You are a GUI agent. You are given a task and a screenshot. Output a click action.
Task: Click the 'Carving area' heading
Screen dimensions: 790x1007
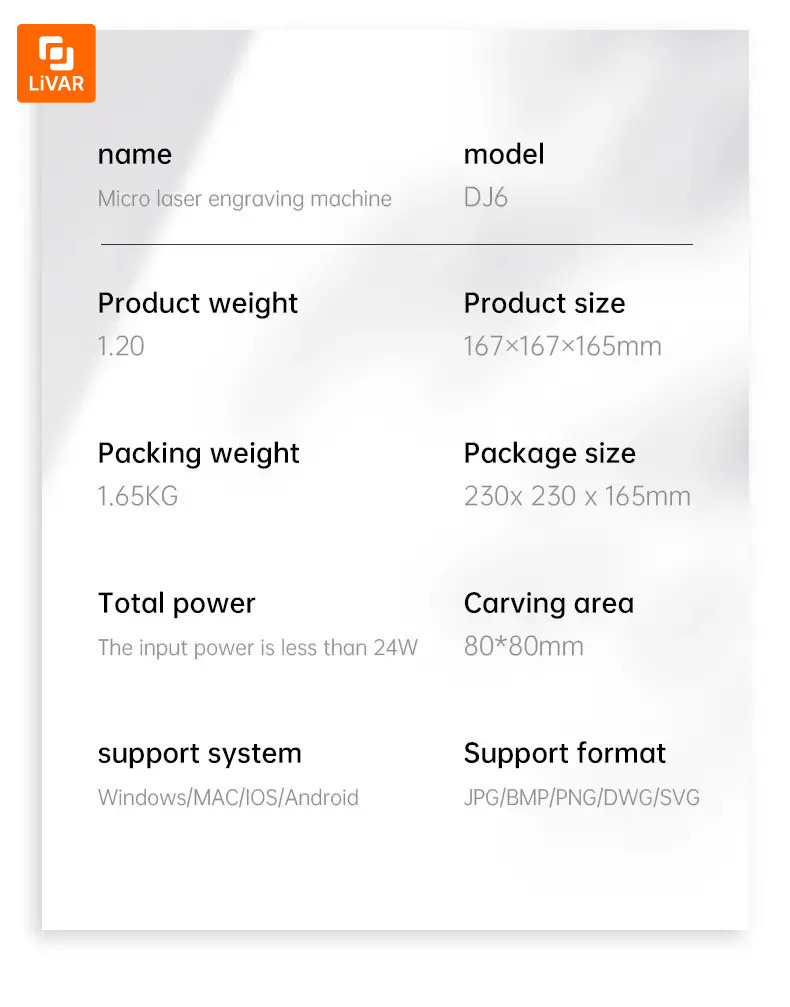(549, 604)
